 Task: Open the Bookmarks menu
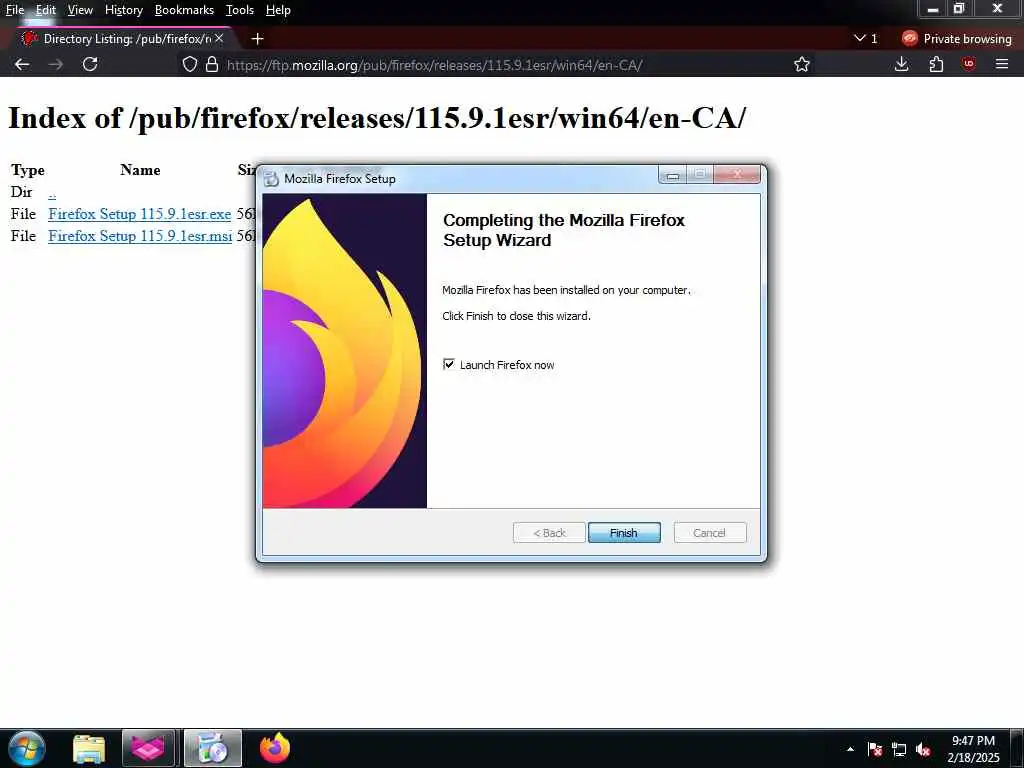pyautogui.click(x=184, y=10)
